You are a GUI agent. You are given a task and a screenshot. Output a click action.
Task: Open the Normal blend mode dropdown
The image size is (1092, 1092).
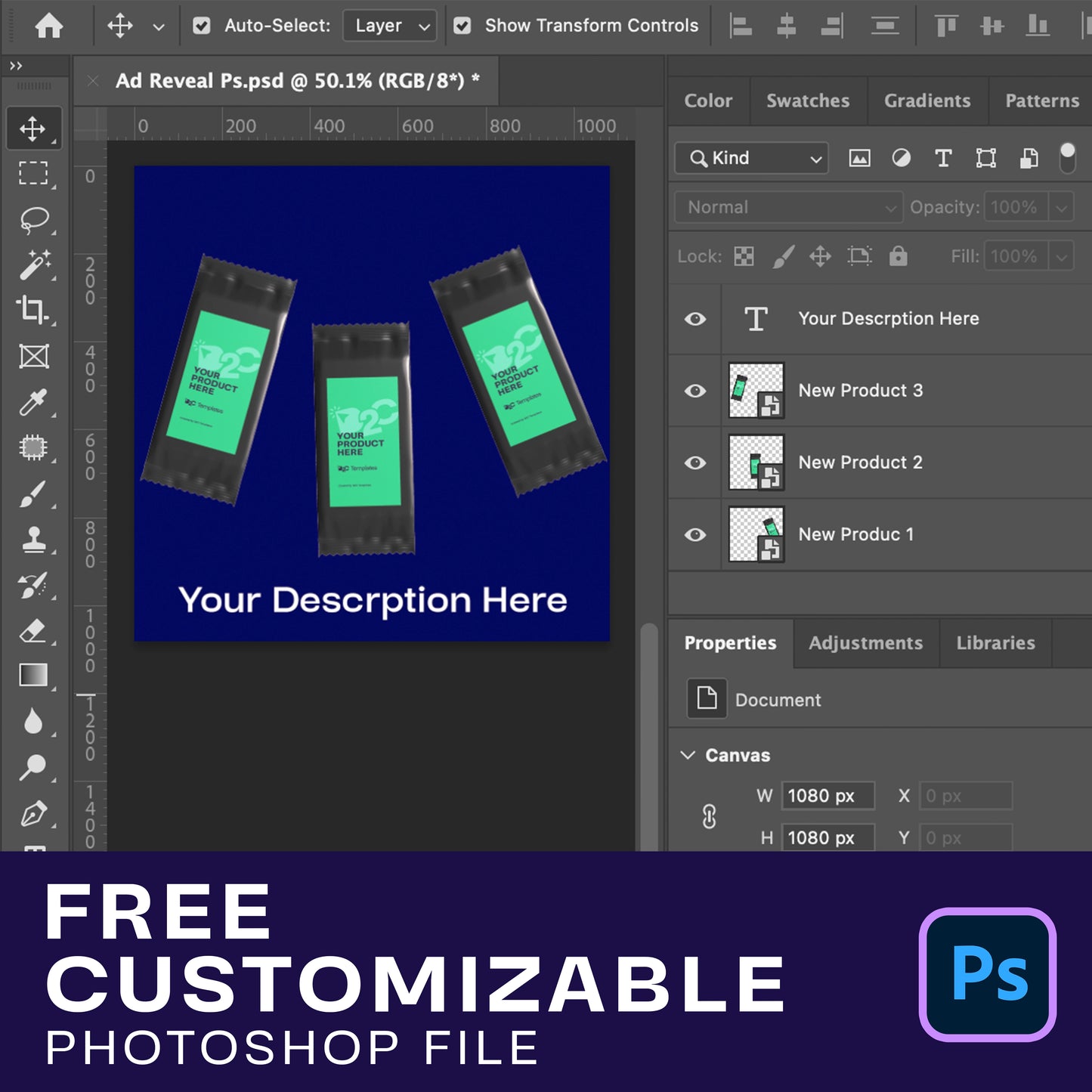(x=788, y=207)
